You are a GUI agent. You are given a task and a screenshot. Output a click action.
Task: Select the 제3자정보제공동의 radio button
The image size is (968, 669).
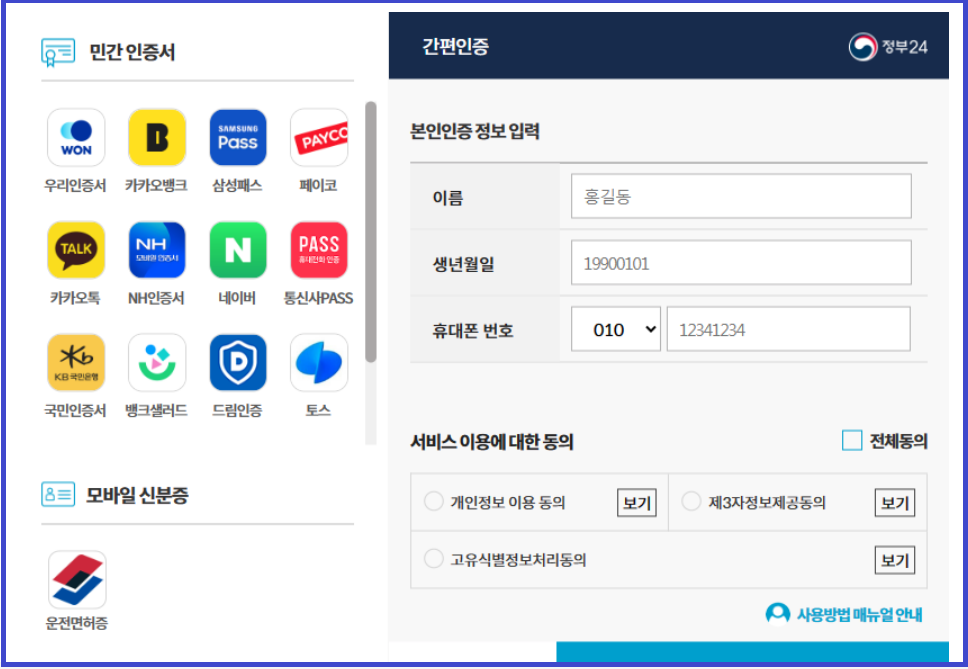pos(691,501)
